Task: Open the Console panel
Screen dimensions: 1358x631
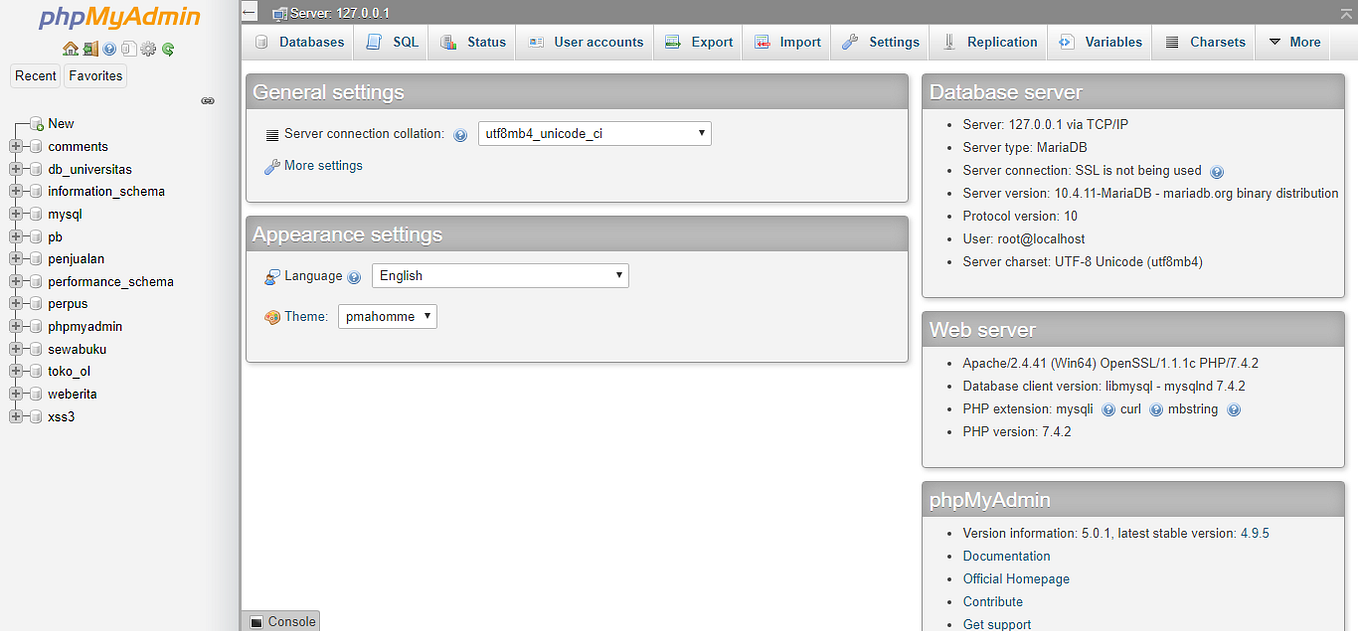Action: pos(281,621)
